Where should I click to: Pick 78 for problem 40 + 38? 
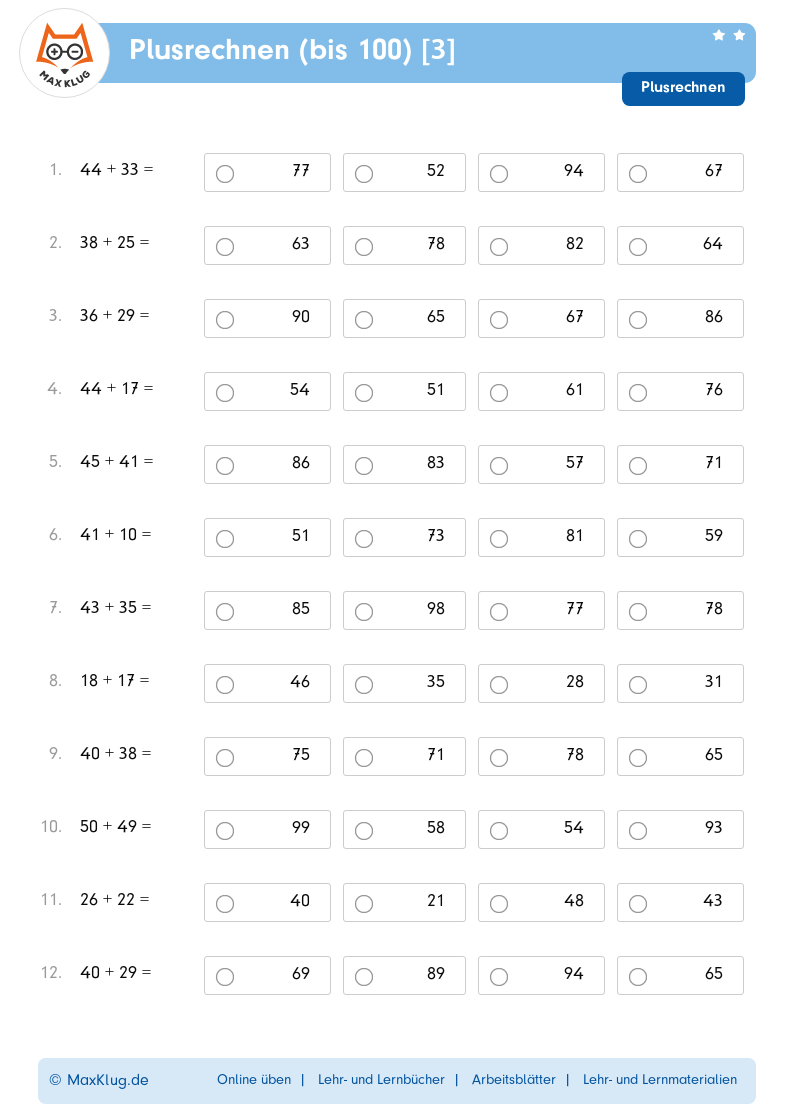(x=499, y=758)
